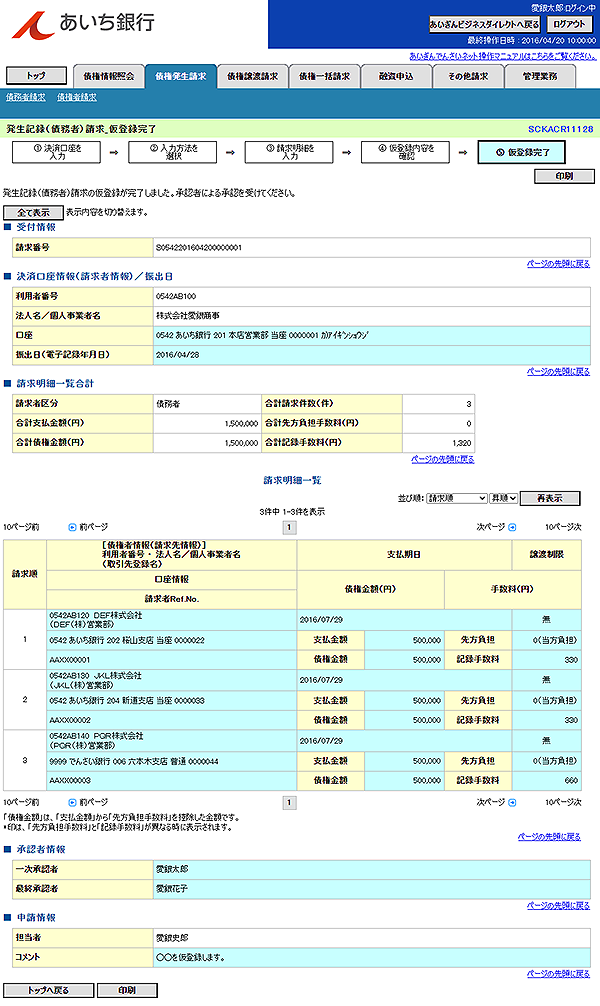Screen dimensions: 600x1006
Task: Open the 債権情報照会 tab
Action: (x=108, y=76)
